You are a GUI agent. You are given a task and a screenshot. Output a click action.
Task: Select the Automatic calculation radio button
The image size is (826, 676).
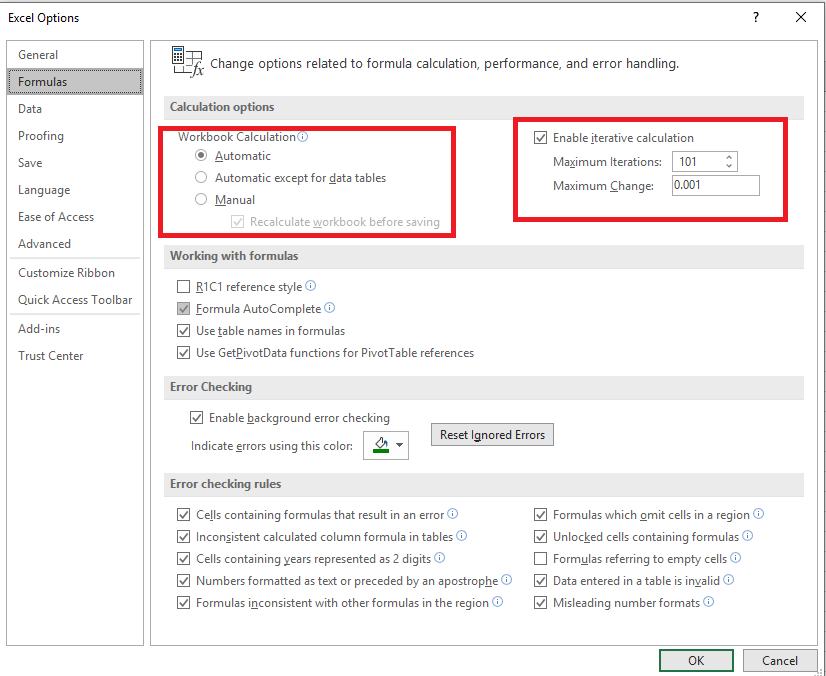[201, 155]
